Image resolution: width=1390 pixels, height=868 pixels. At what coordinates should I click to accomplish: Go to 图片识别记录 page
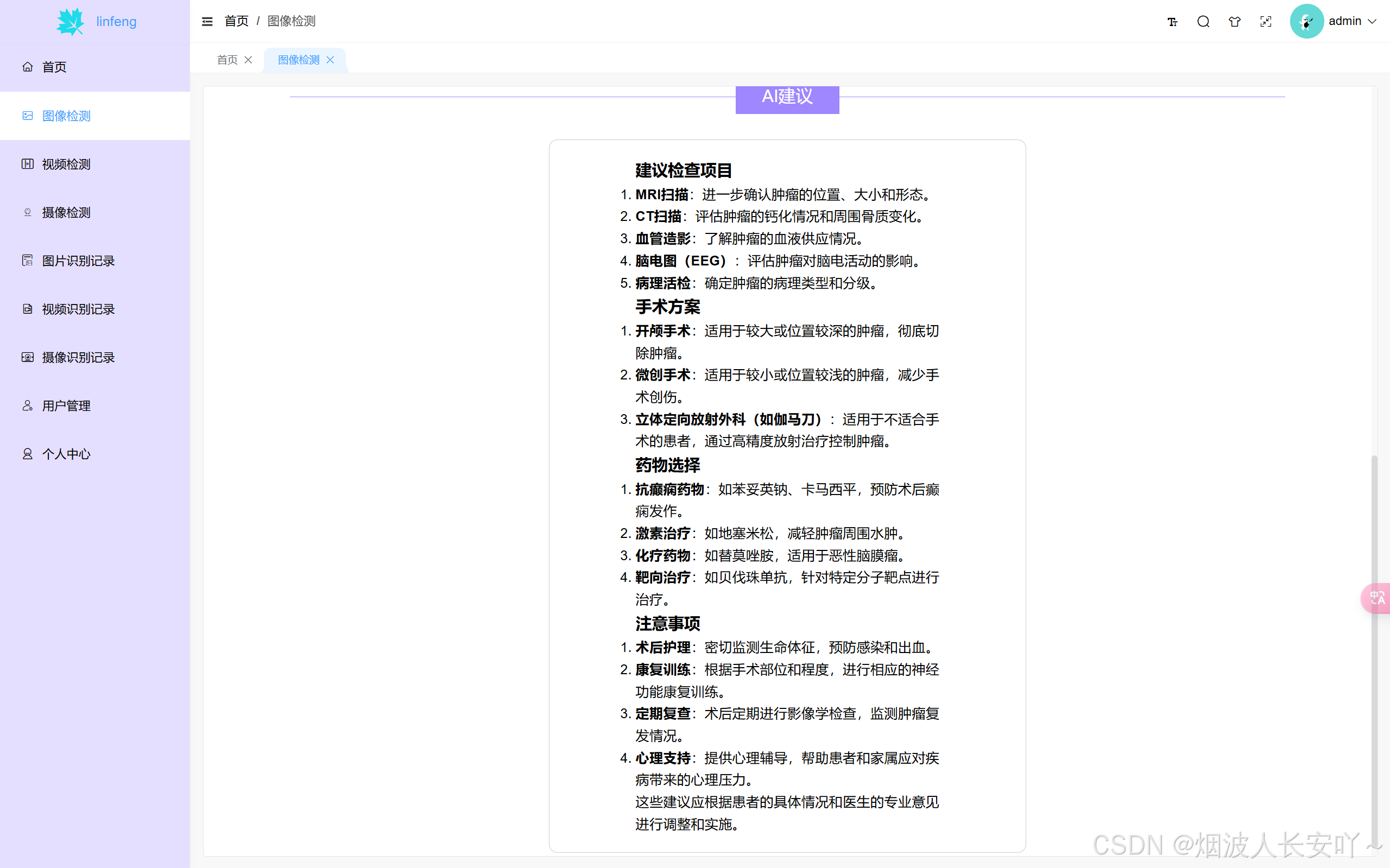point(78,261)
